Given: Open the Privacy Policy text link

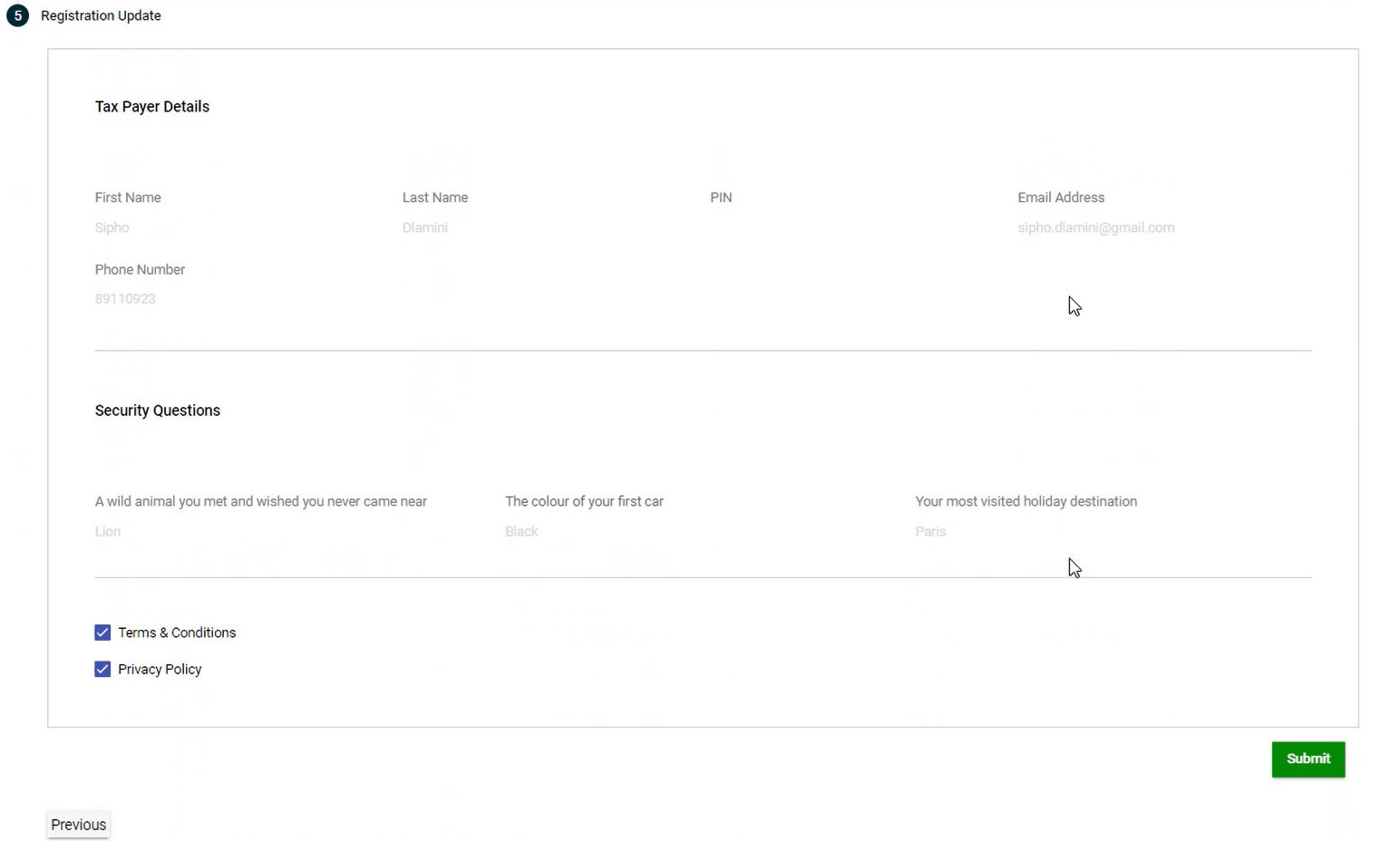Looking at the screenshot, I should click(x=160, y=669).
